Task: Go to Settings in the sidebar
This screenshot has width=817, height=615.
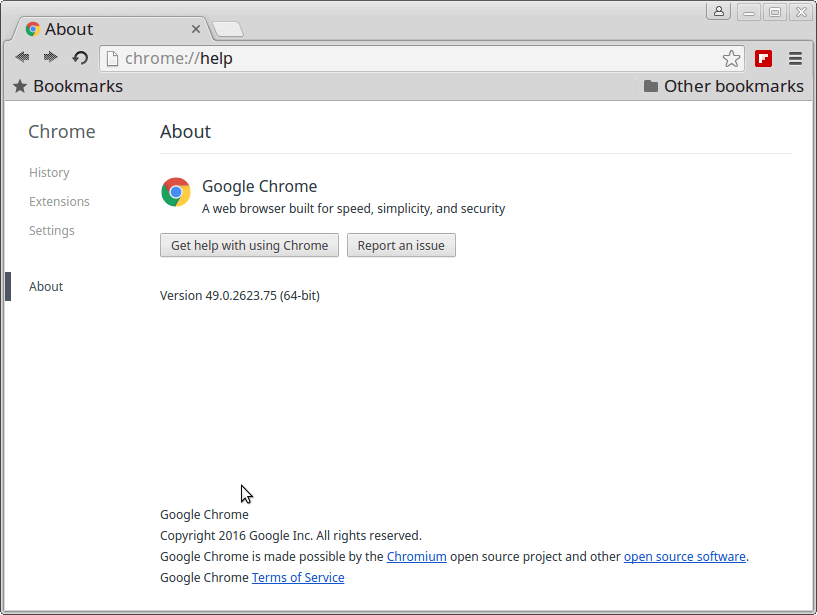Action: click(x=52, y=230)
